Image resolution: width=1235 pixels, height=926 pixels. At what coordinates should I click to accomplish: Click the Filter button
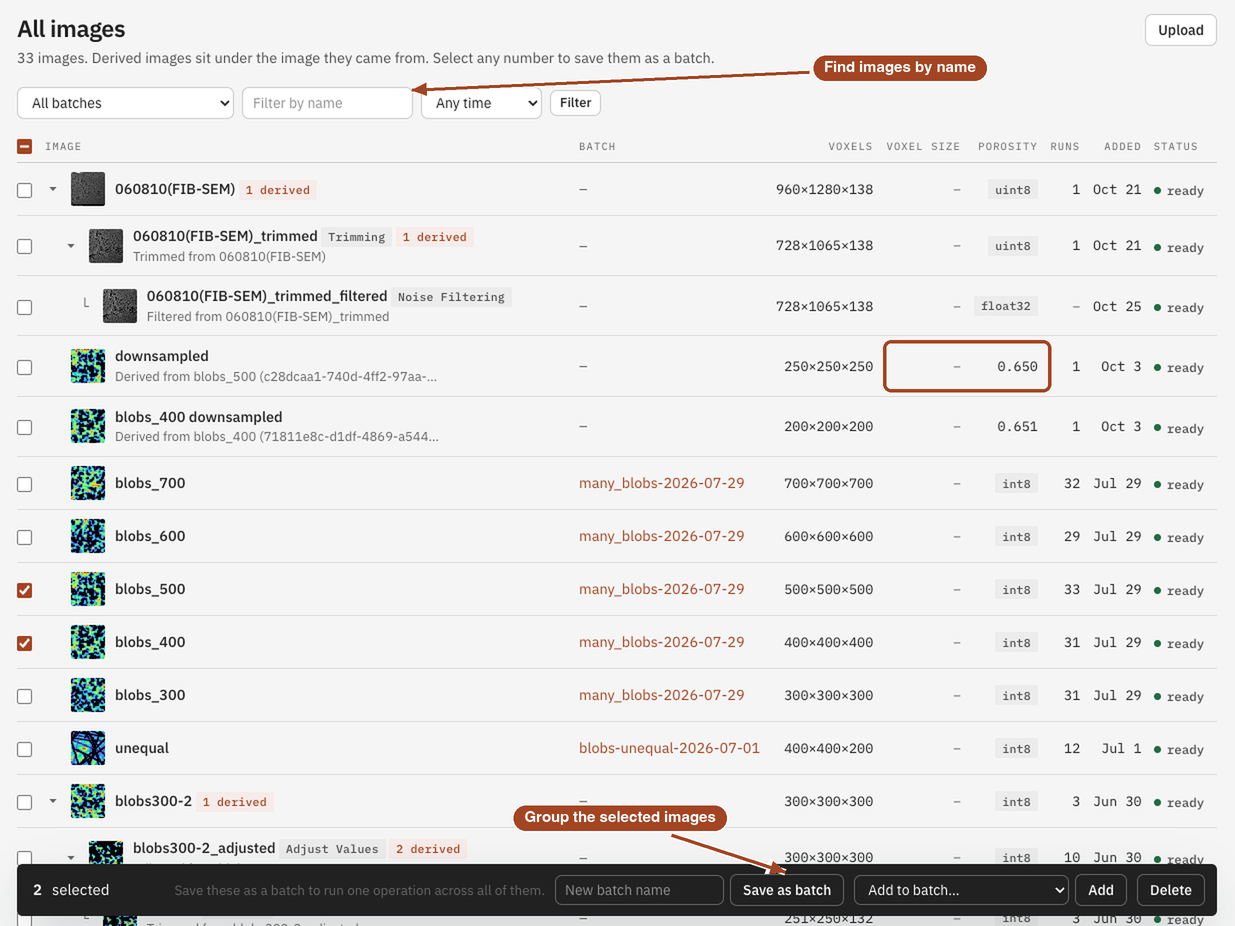[x=576, y=102]
